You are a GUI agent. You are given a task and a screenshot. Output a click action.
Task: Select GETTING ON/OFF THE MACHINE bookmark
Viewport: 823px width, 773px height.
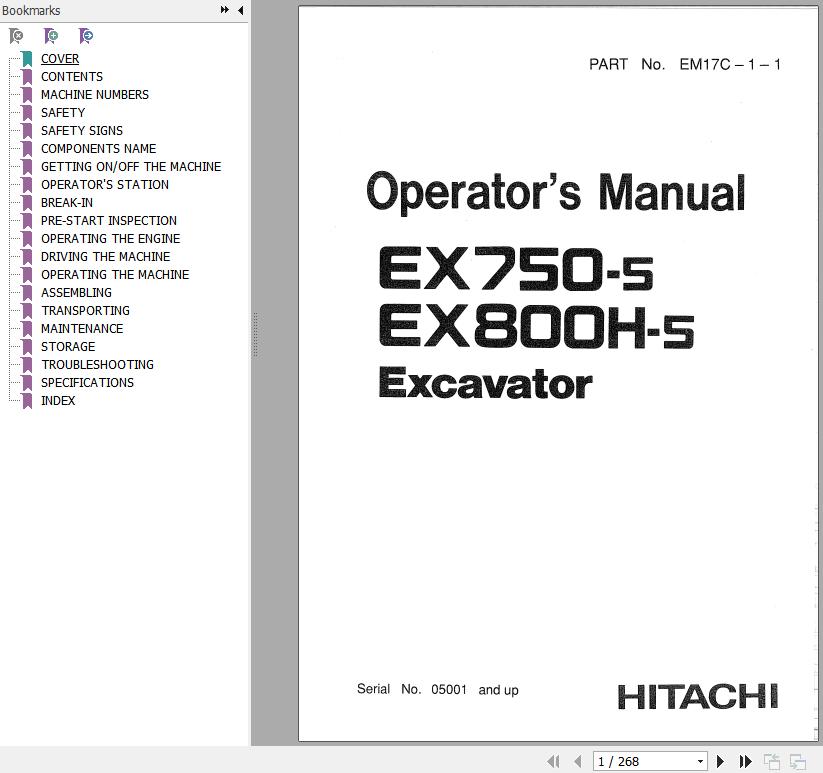[x=131, y=167]
